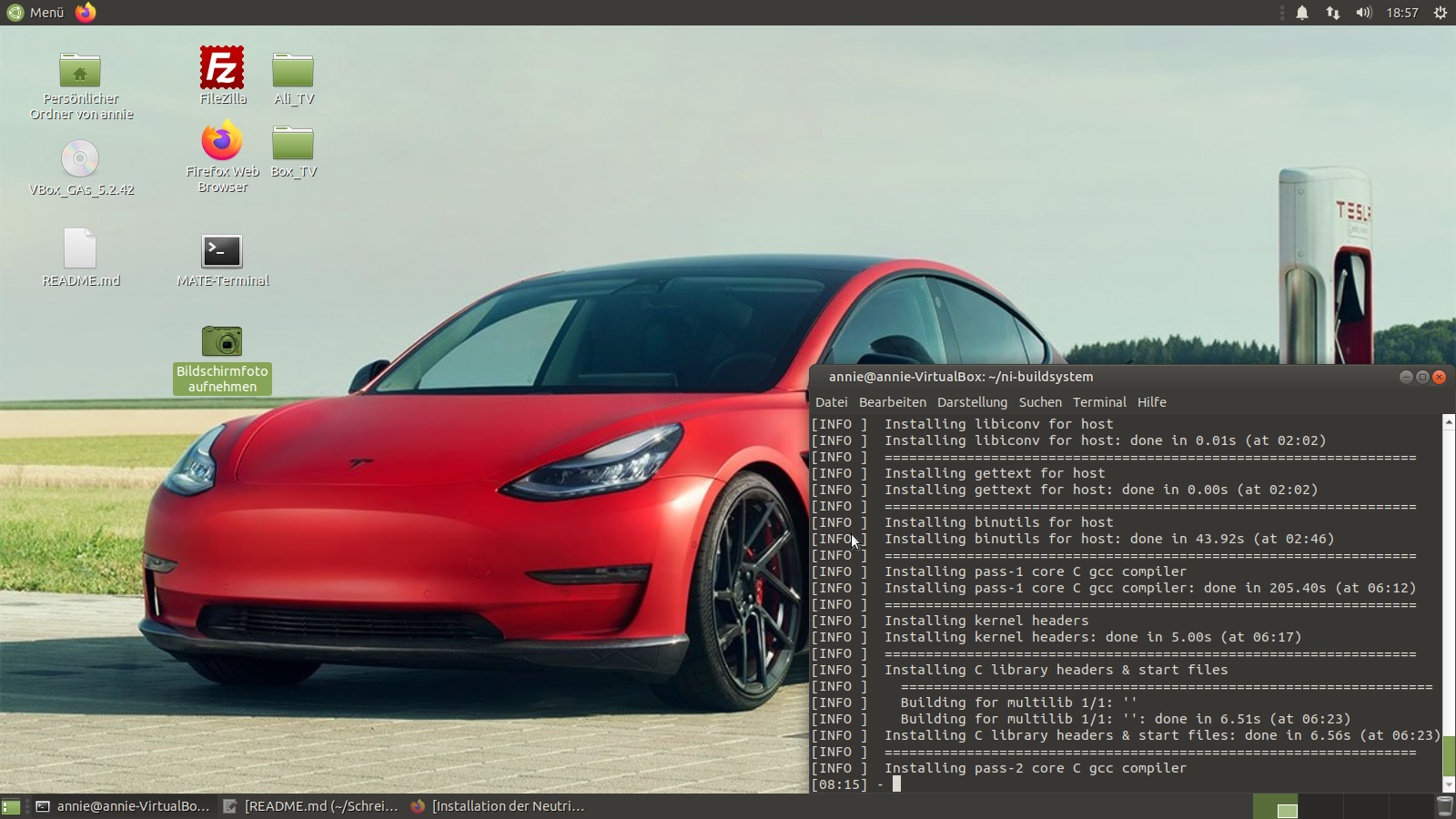Click the Firefox launcher in top panel
Screen dimensions: 1456x819
click(x=86, y=13)
